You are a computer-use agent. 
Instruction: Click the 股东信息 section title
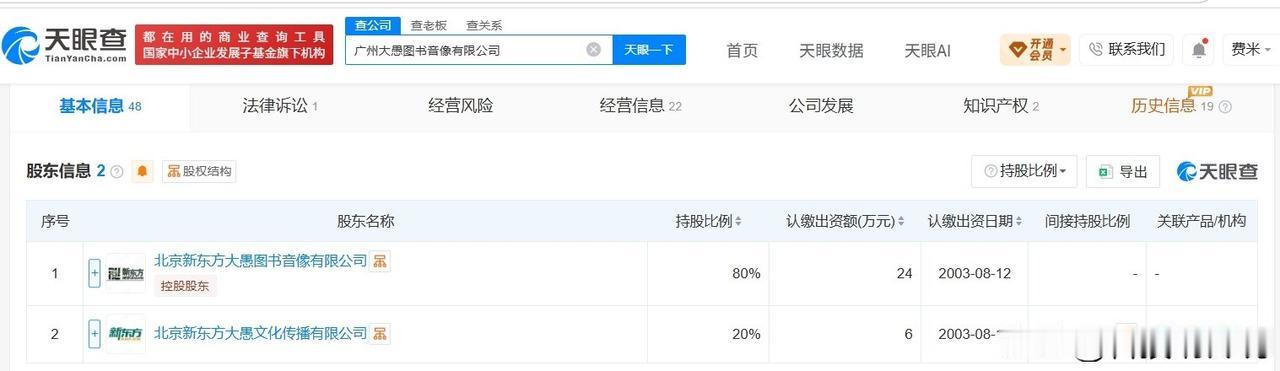pyautogui.click(x=59, y=171)
